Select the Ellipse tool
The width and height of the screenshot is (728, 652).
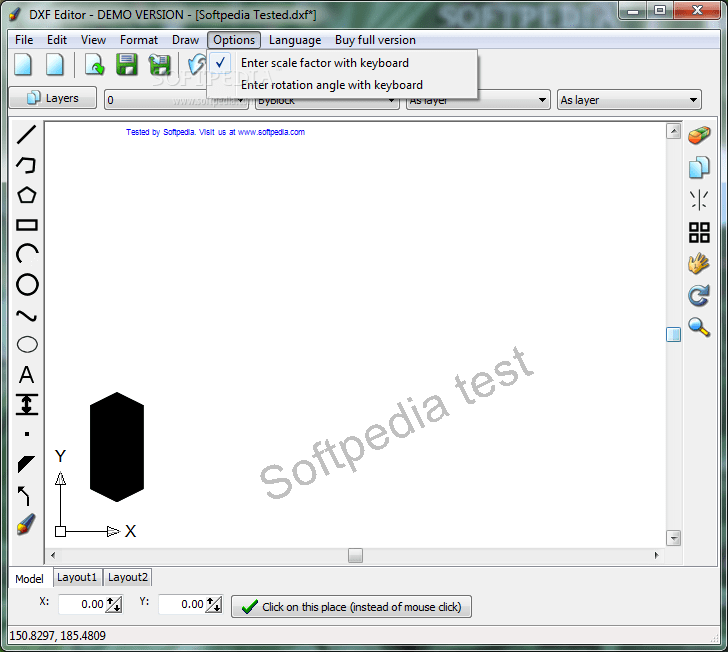[27, 345]
